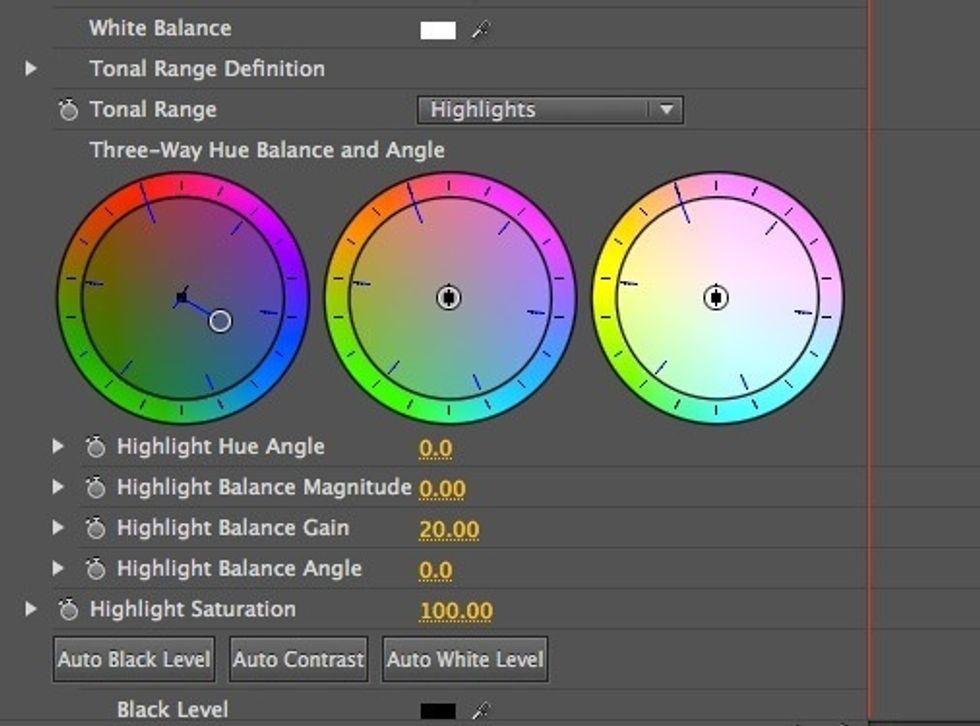Expand the Highlight Balance Gain parameter
Screen dimensions: 980x726
(58, 527)
